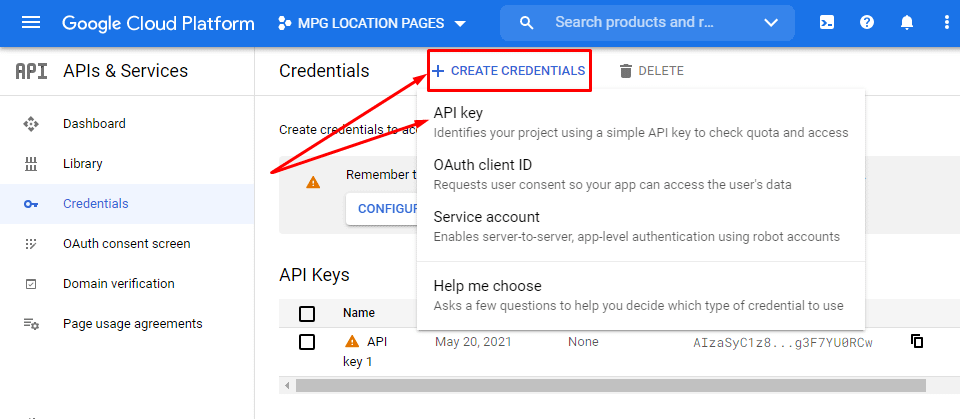
Task: Click the Dashboard sidebar icon
Action: 31,124
